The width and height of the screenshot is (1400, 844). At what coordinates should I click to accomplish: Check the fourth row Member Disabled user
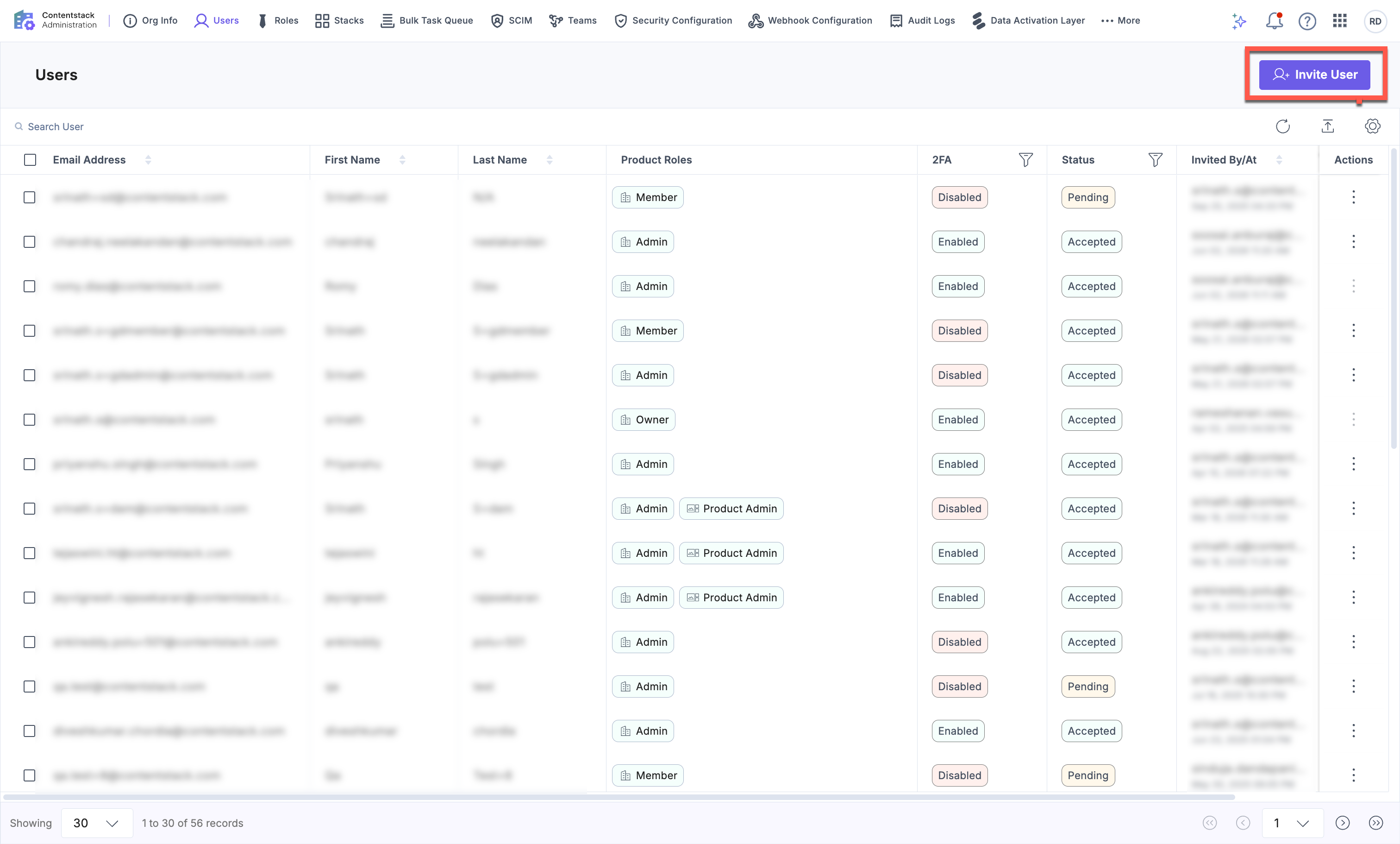click(x=30, y=331)
